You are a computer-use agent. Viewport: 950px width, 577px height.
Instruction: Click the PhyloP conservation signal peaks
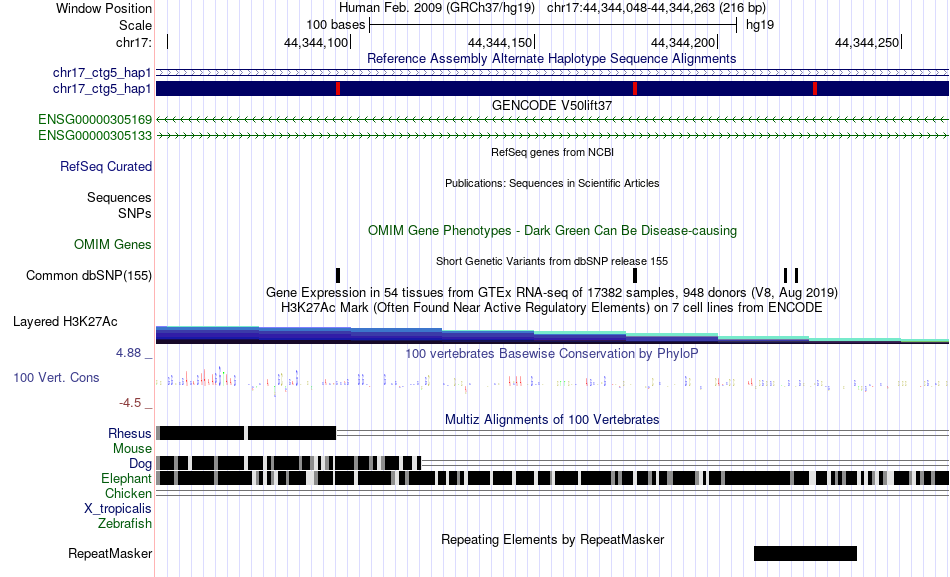click(552, 381)
